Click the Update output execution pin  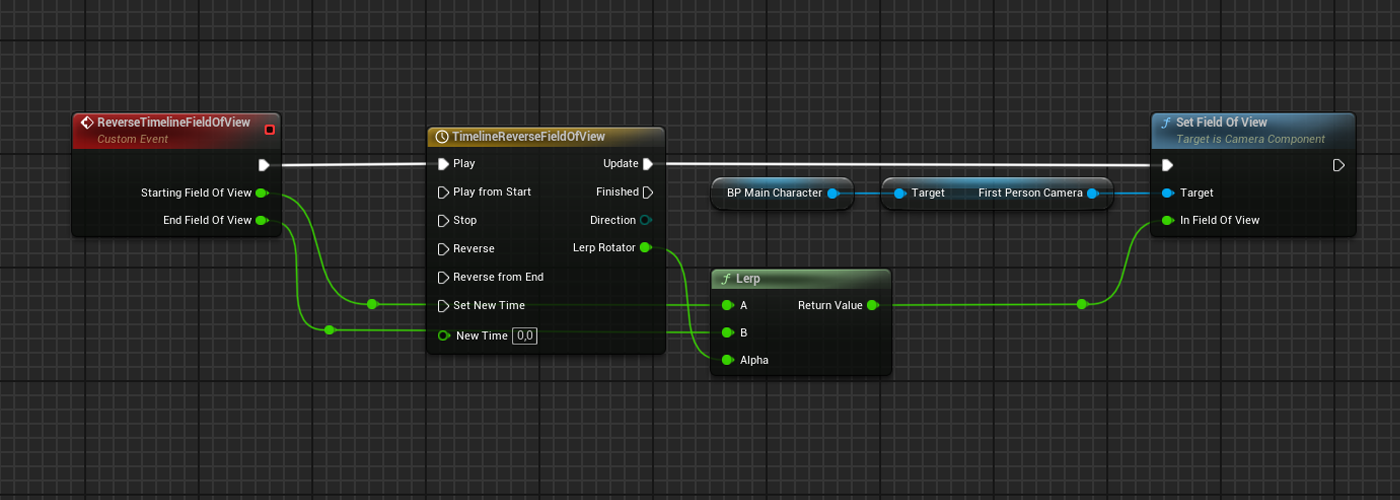(648, 164)
